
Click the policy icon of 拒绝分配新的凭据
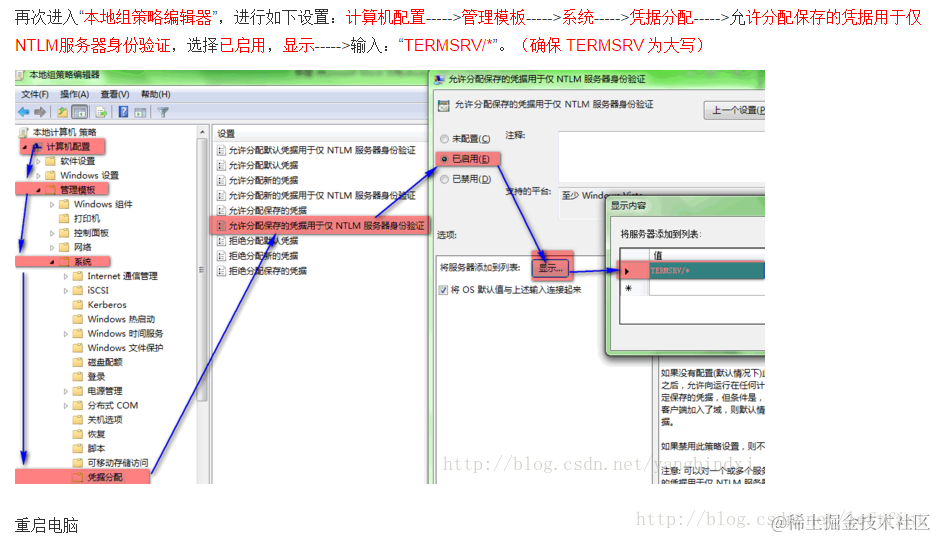(221, 256)
